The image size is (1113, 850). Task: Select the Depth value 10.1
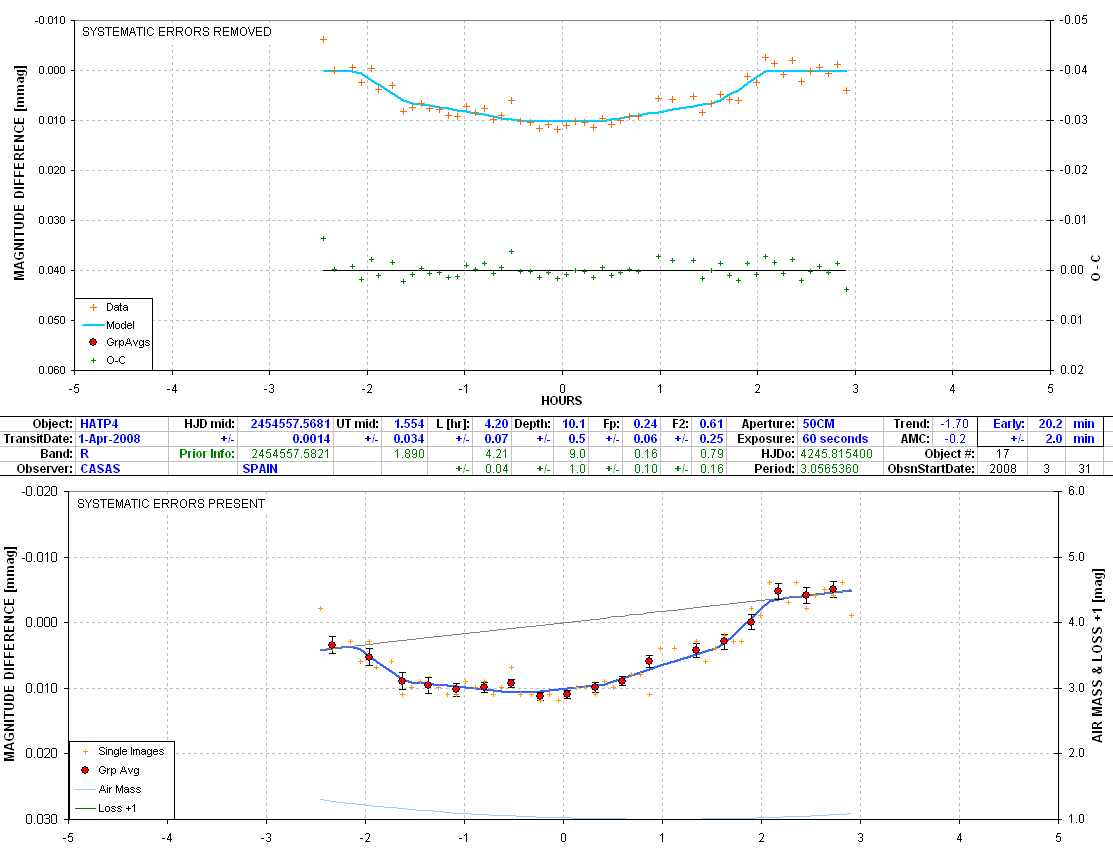[574, 424]
